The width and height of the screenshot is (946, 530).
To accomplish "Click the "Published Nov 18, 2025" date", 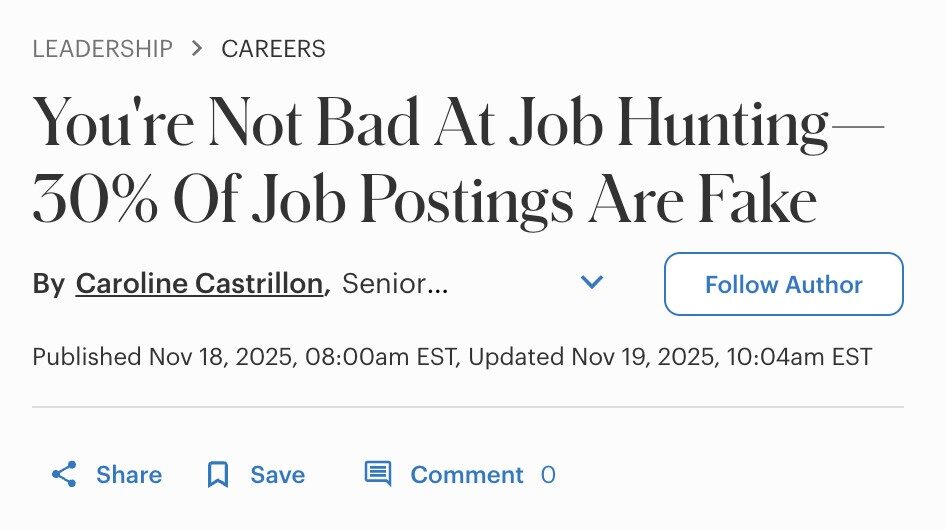I will click(163, 356).
